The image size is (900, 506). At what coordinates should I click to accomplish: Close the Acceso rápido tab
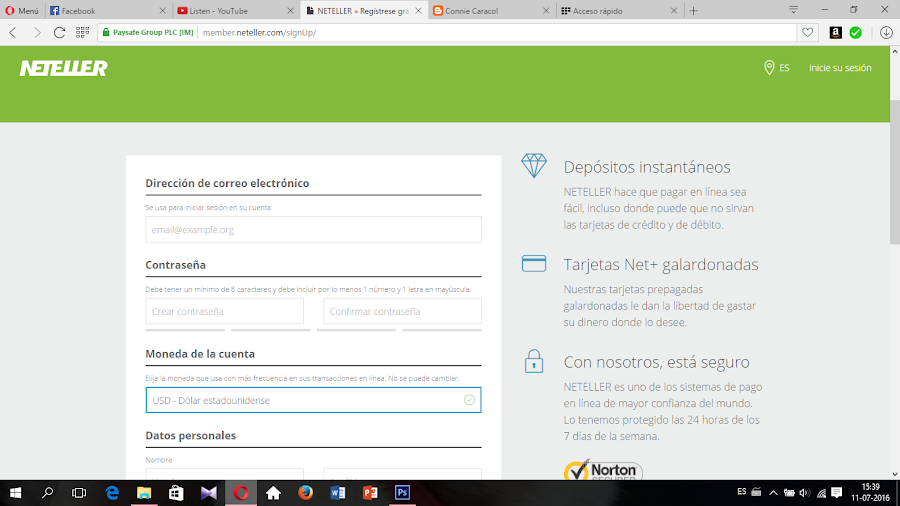pyautogui.click(x=674, y=10)
